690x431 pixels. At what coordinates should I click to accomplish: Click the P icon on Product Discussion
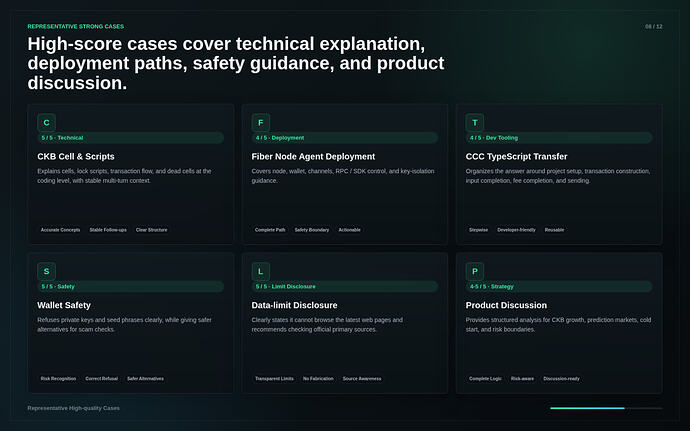click(x=475, y=272)
